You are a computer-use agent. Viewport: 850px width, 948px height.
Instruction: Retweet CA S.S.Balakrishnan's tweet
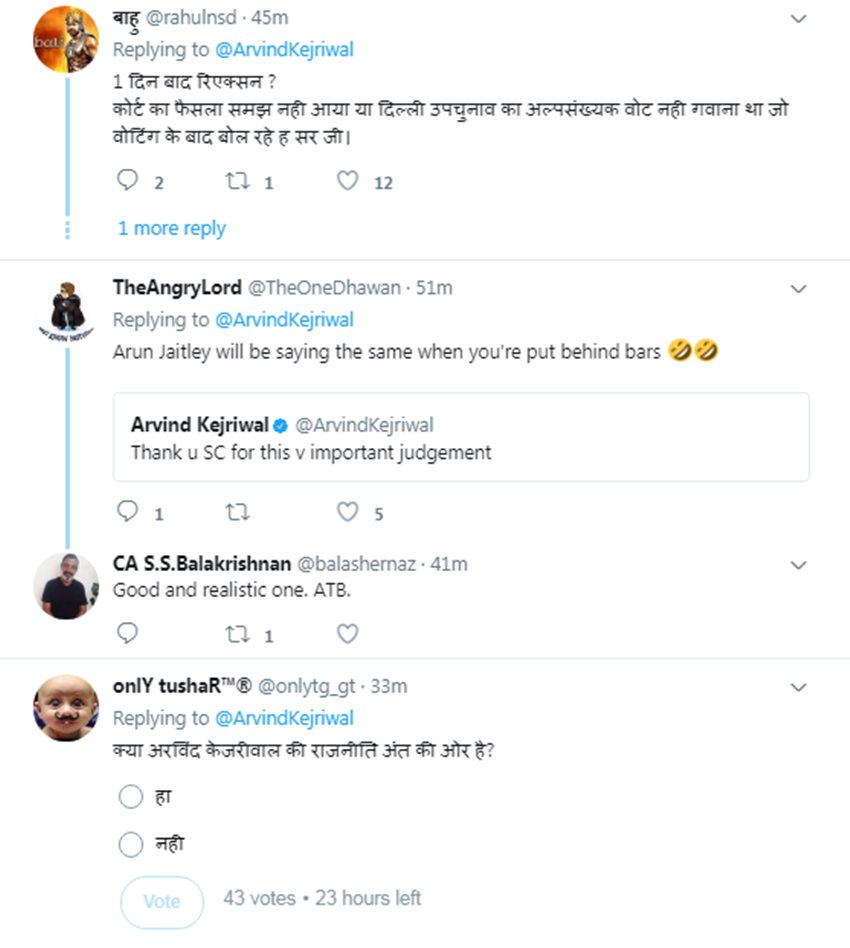click(x=236, y=633)
